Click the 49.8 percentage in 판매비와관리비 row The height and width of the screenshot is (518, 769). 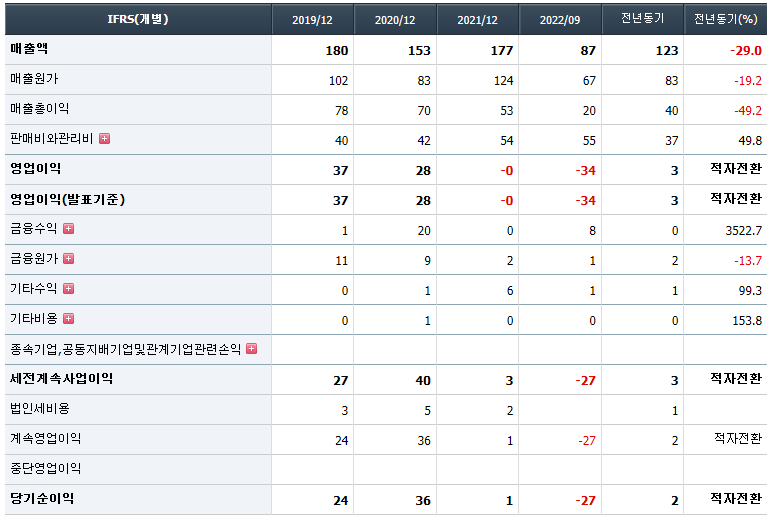[750, 141]
